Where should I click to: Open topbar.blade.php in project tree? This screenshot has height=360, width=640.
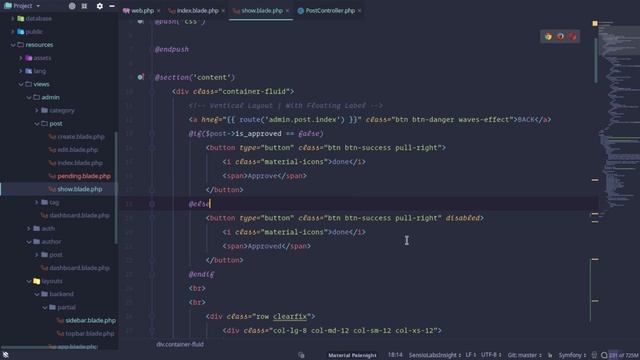[x=90, y=333]
